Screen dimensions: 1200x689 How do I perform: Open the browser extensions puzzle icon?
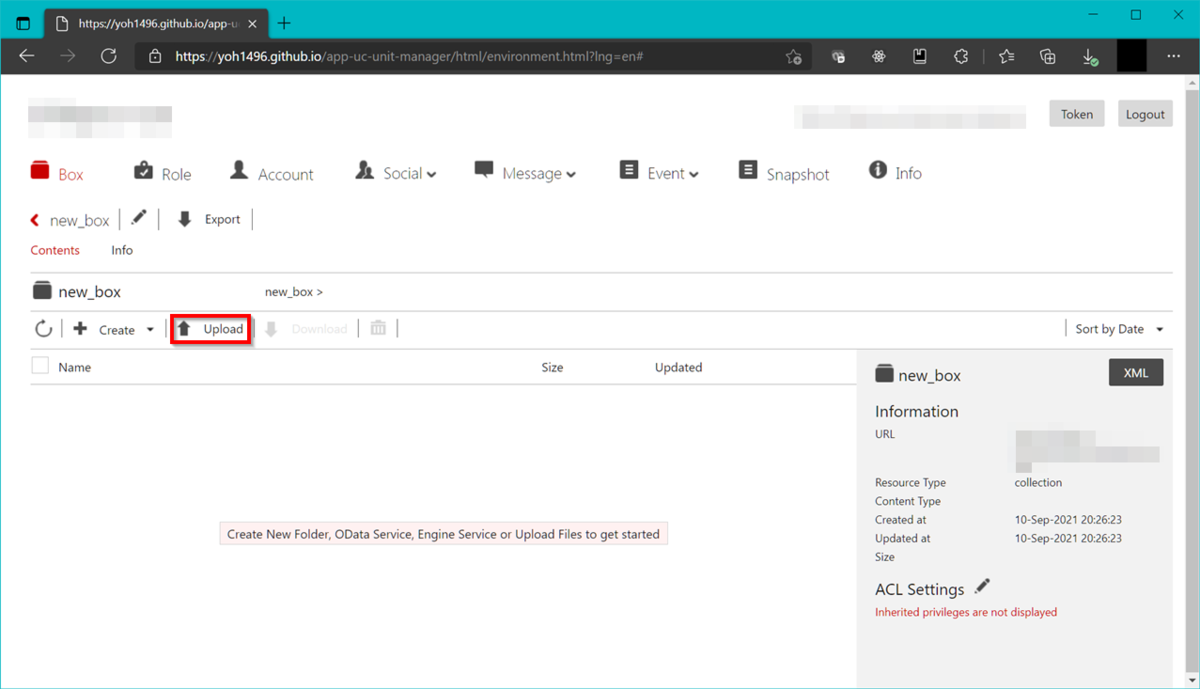click(x=961, y=57)
